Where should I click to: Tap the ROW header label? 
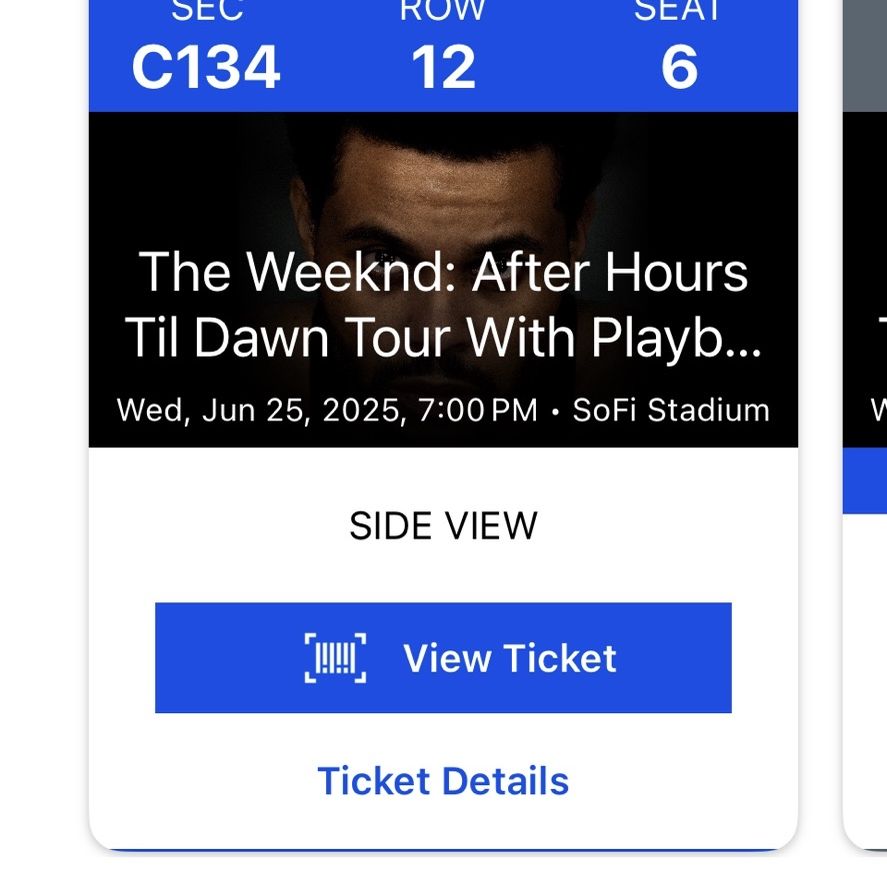pyautogui.click(x=443, y=10)
